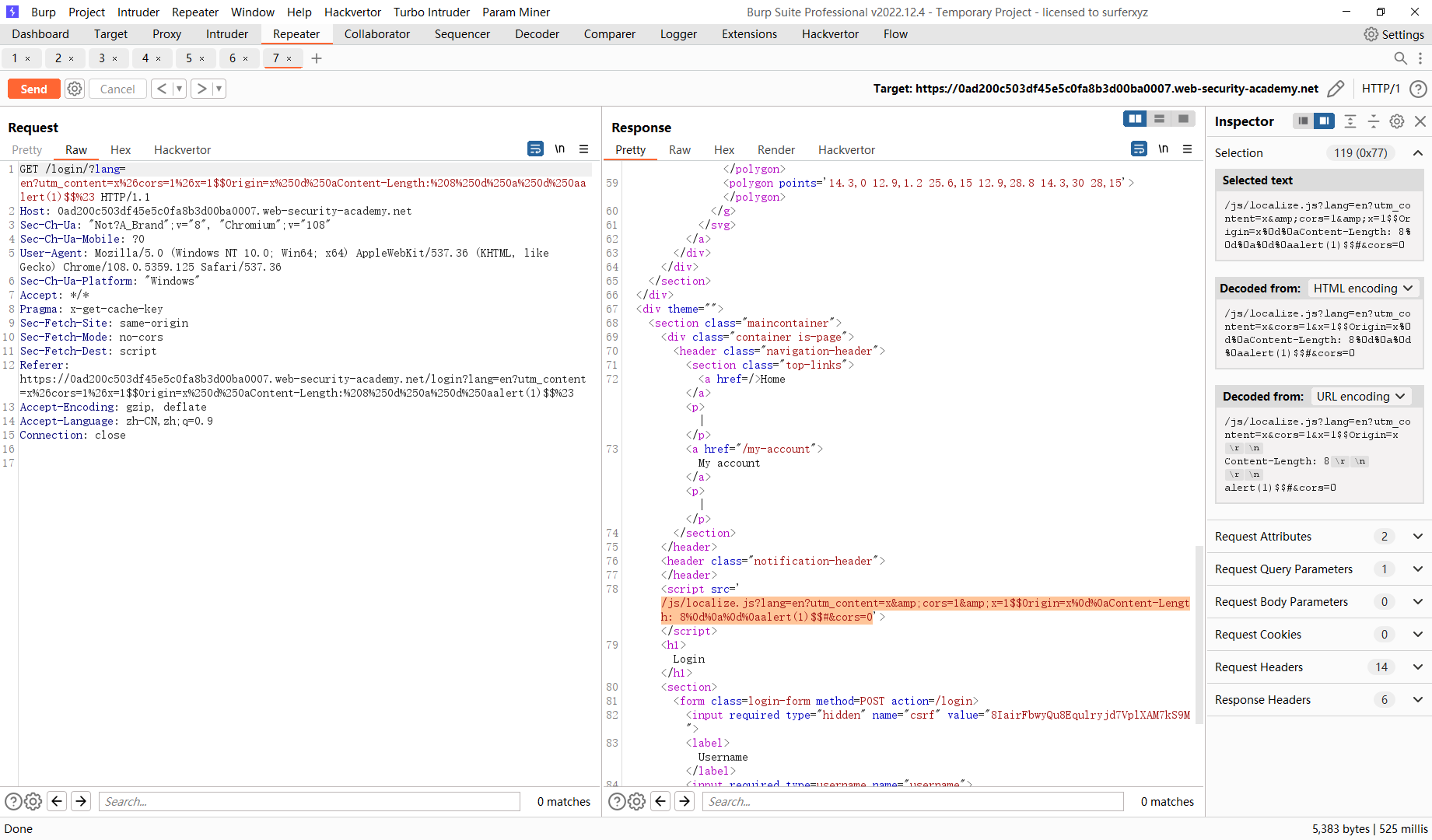Select top-bottom request/response layout

click(x=1160, y=118)
